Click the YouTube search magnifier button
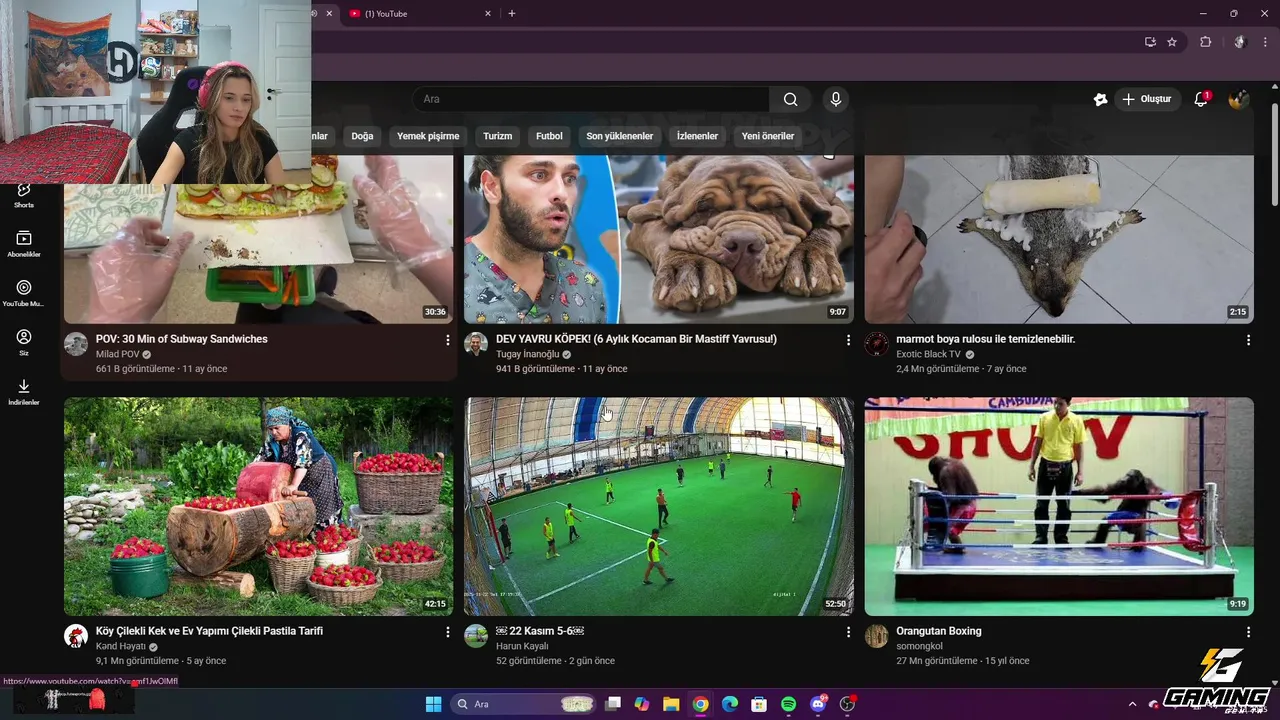The image size is (1280, 720). click(790, 99)
